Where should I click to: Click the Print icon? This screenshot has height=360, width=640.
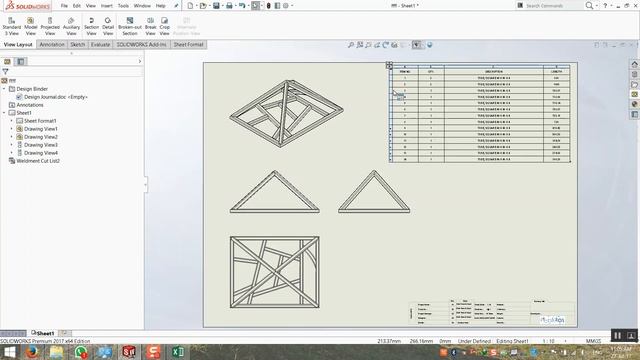229,6
